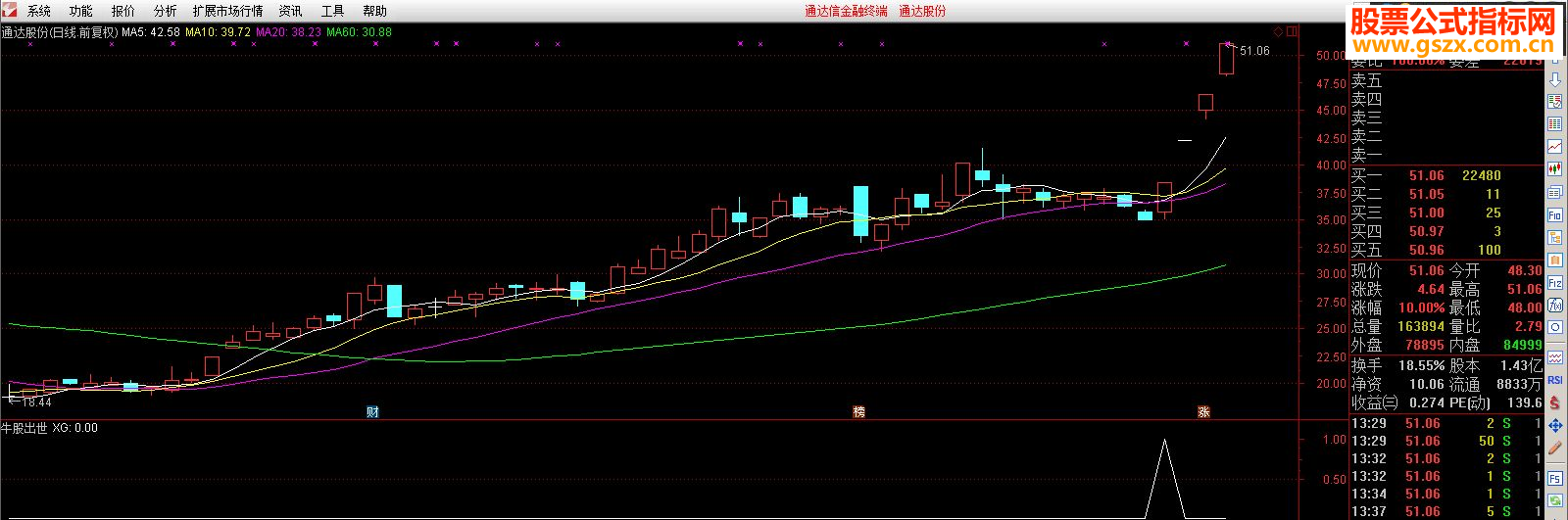Viewport: 1568px width, 520px height.
Task: Click the 牛股出世 XG: 0.00 indicator label
Action: pyautogui.click(x=49, y=428)
